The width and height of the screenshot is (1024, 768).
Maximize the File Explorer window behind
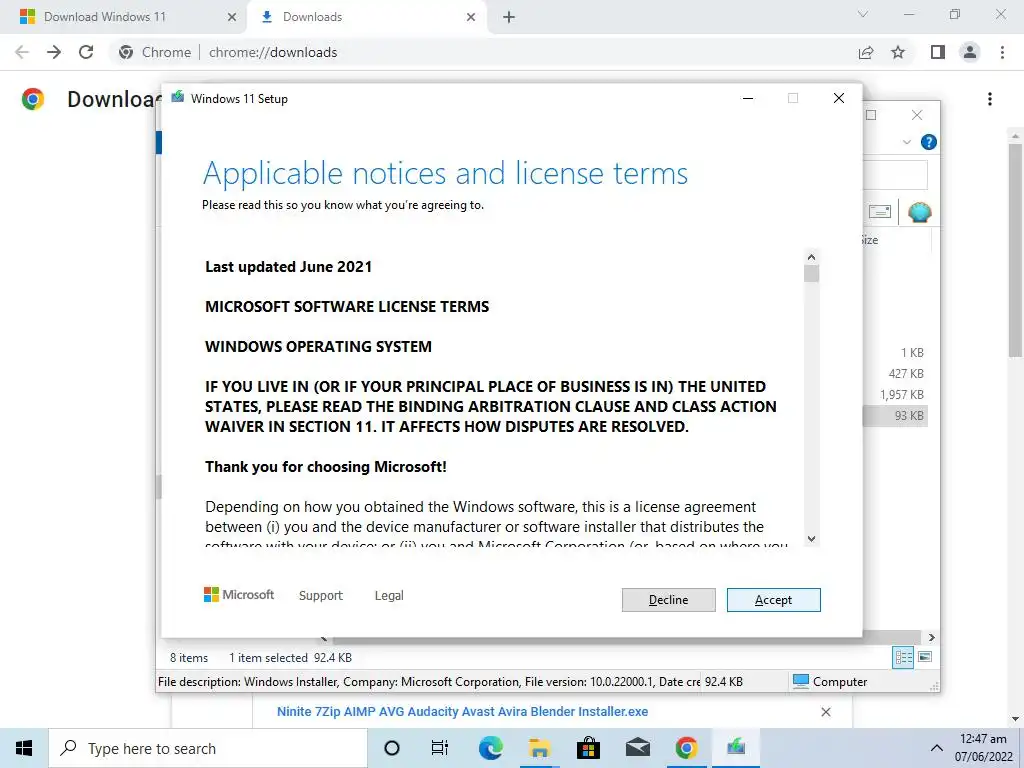coord(871,116)
